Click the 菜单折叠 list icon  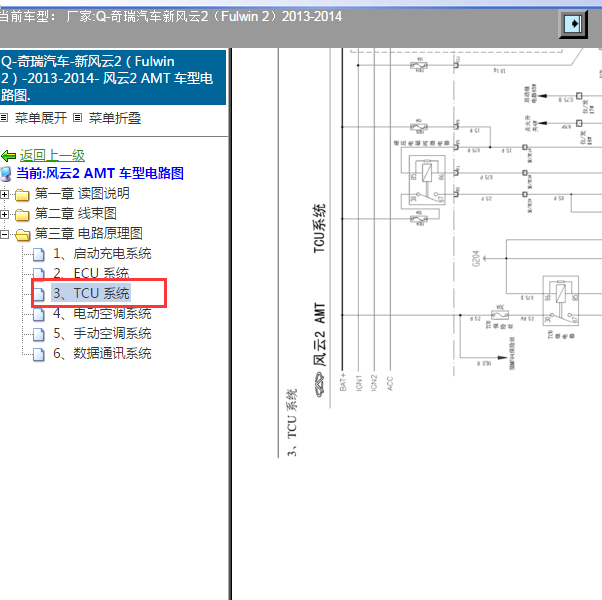pyautogui.click(x=78, y=117)
